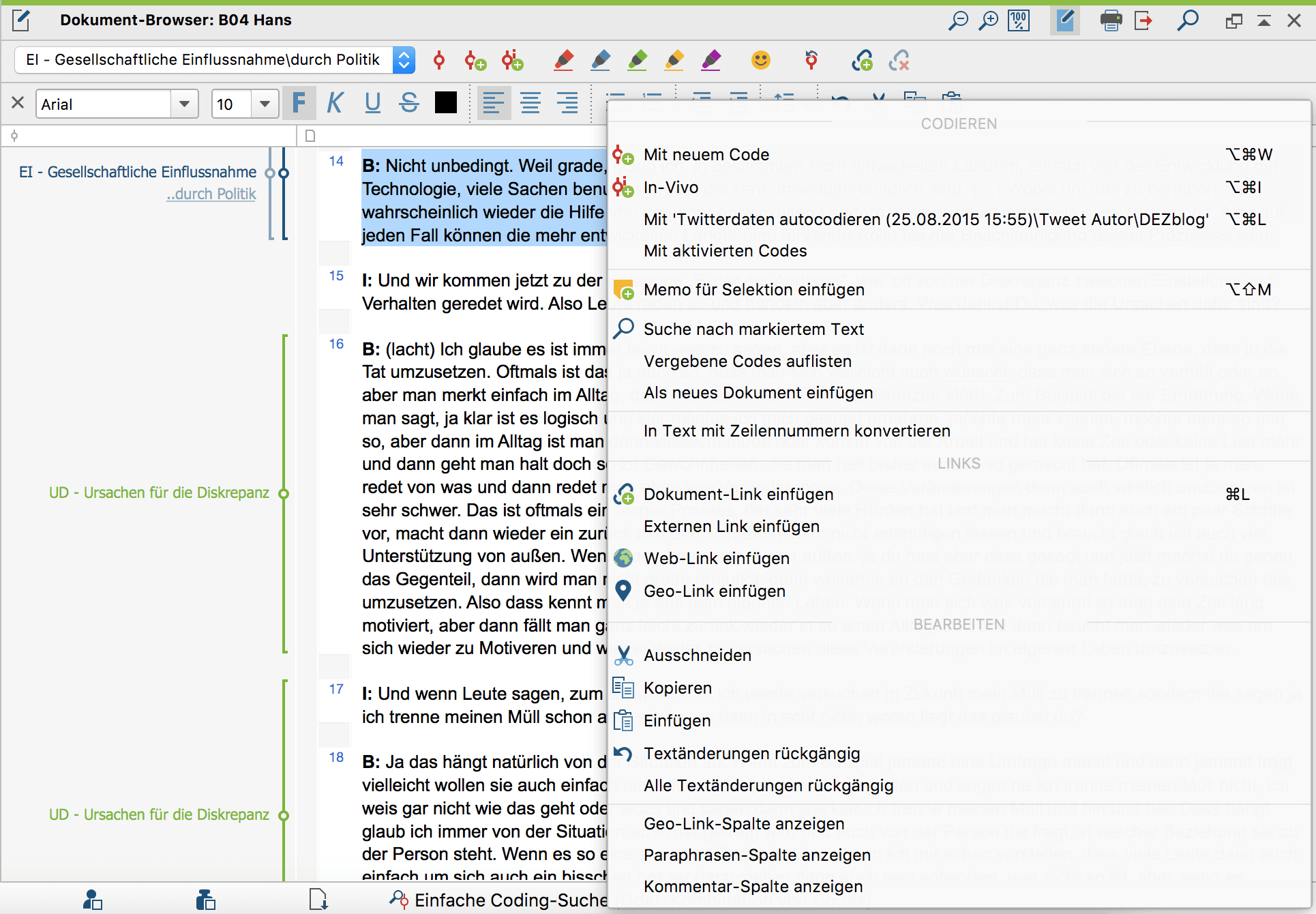Toggle edit mode off
This screenshot has height=914, width=1316.
pos(1064,20)
